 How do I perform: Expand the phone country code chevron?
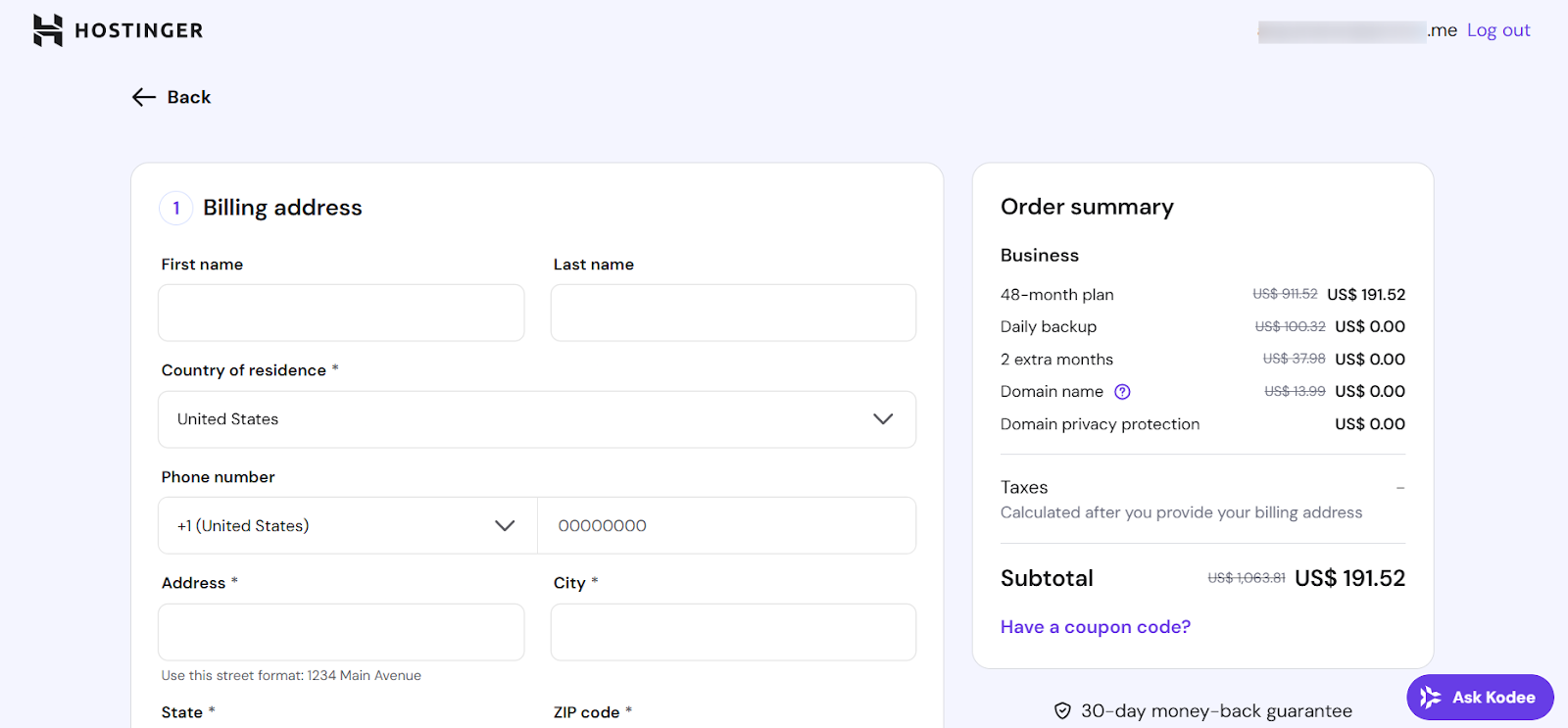(x=505, y=526)
